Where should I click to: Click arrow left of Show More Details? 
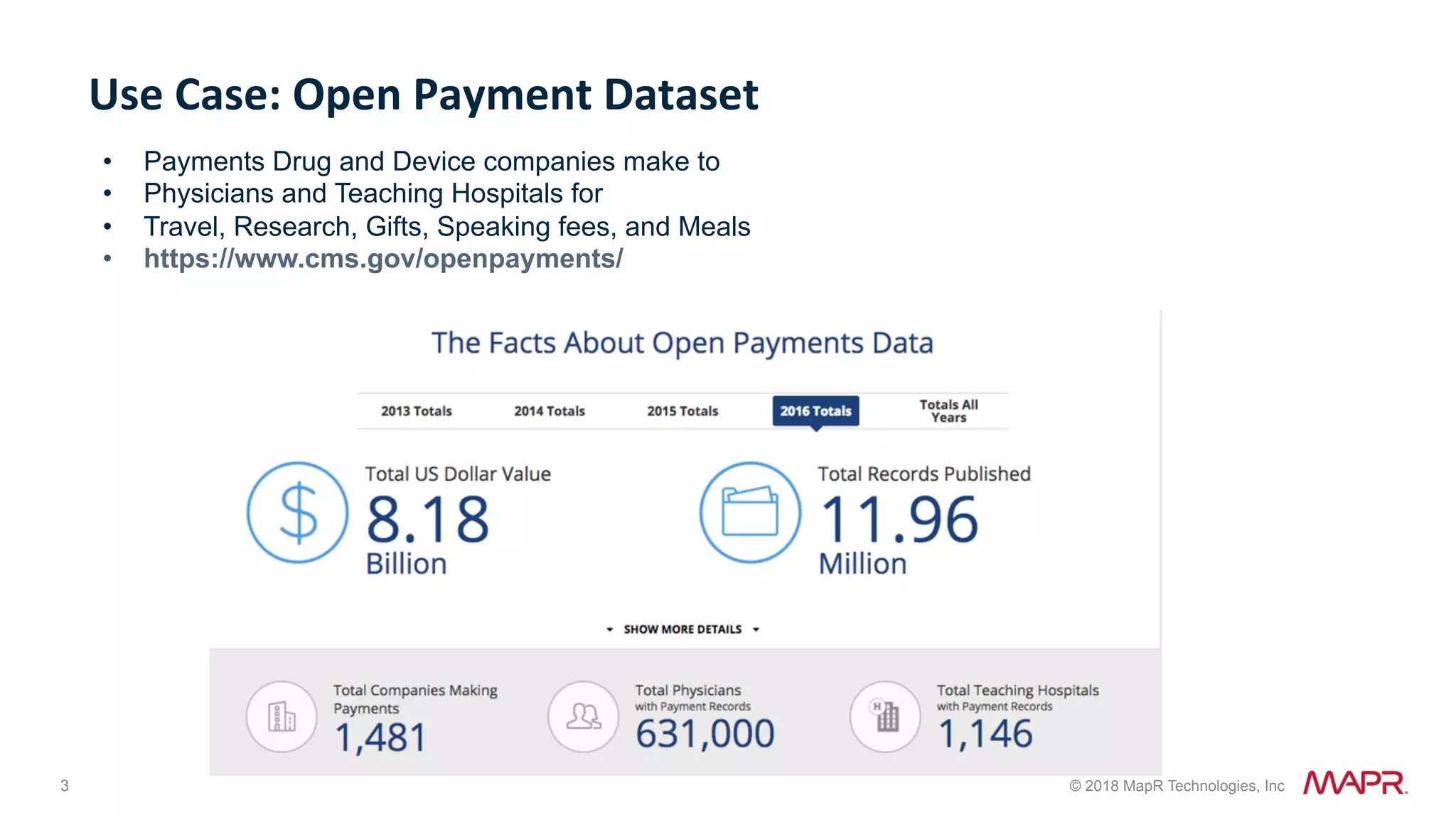[609, 629]
